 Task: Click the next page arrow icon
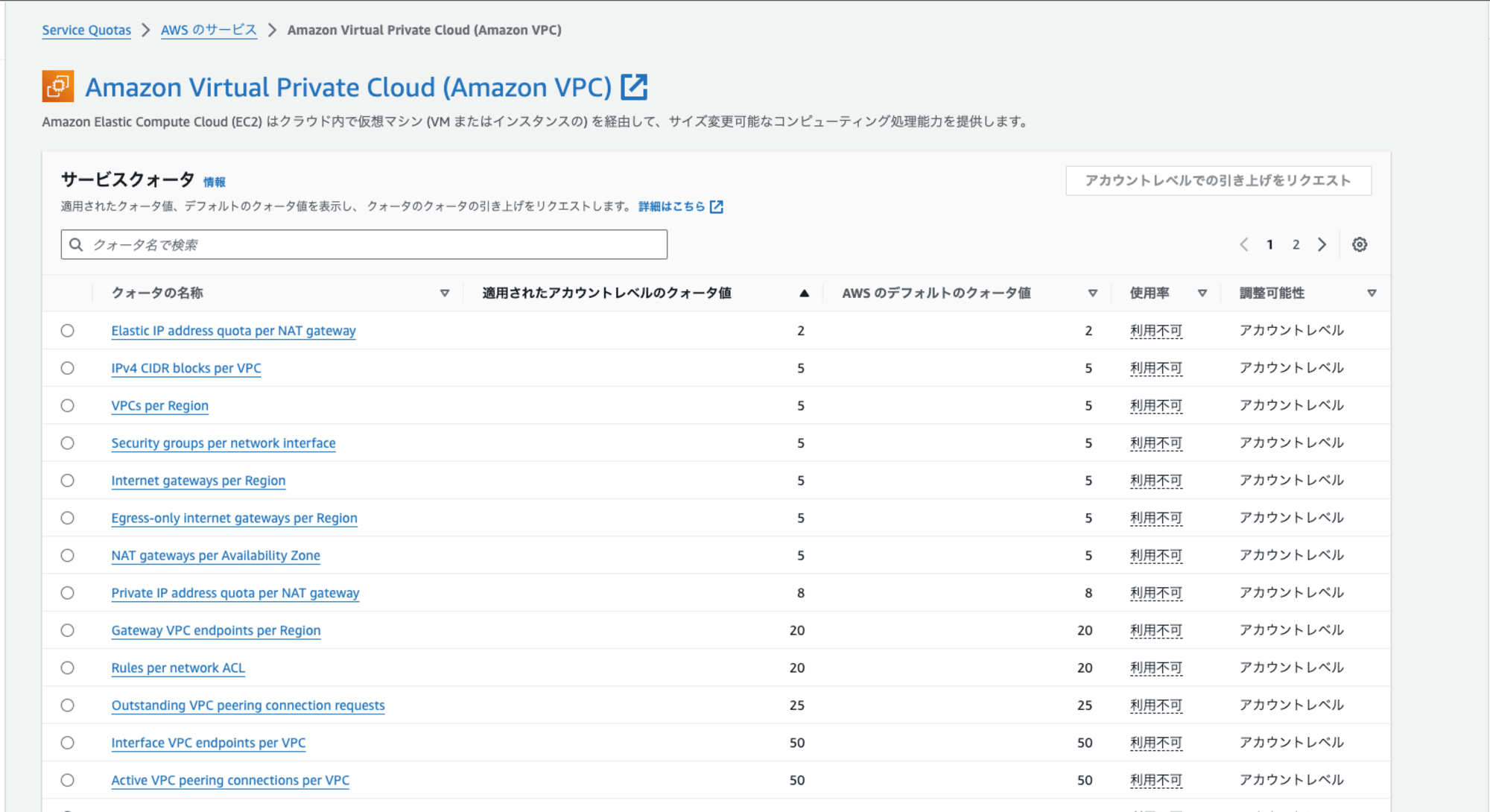pos(1322,244)
